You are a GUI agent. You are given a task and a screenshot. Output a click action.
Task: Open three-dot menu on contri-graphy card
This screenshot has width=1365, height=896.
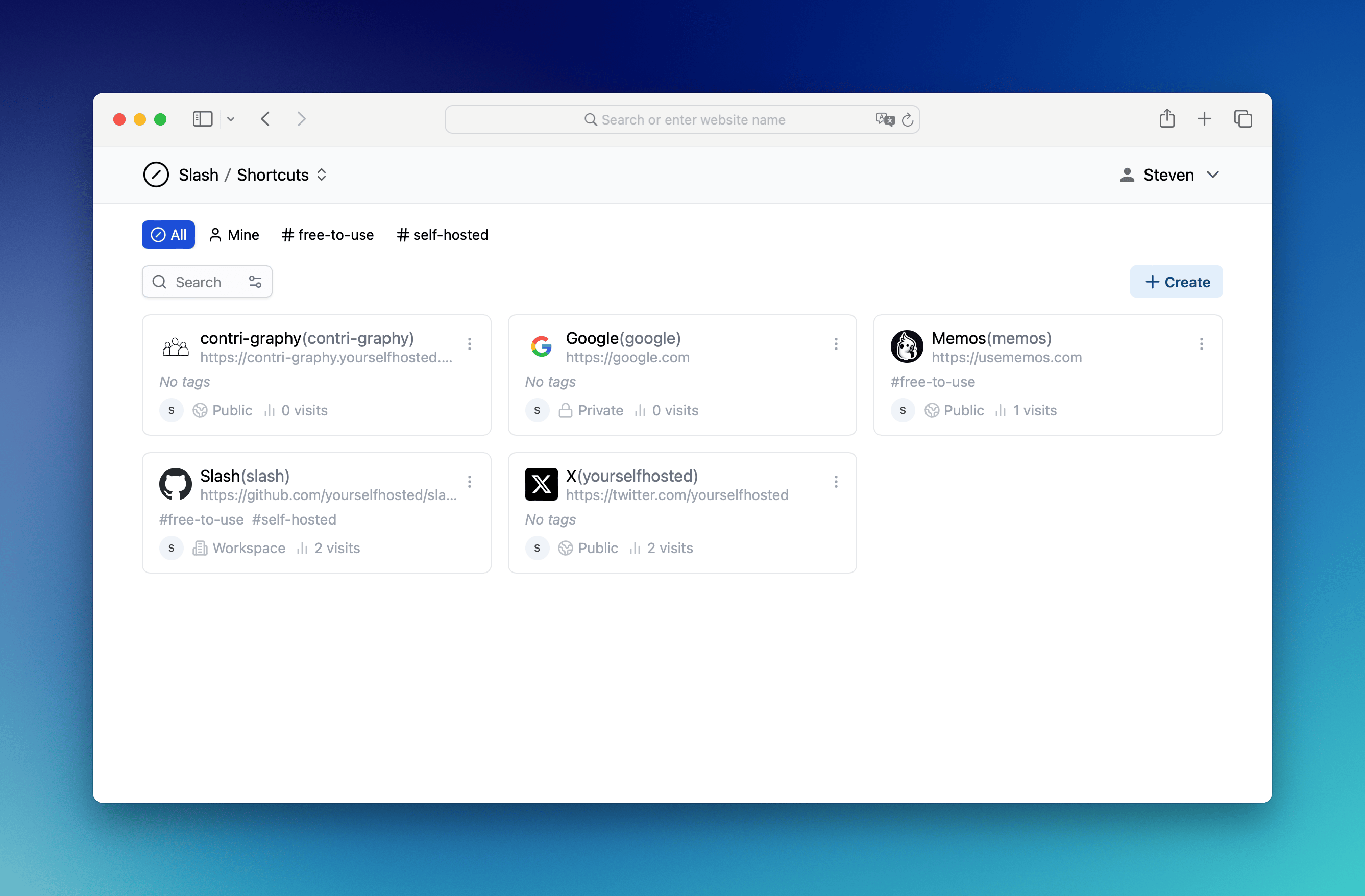[470, 344]
